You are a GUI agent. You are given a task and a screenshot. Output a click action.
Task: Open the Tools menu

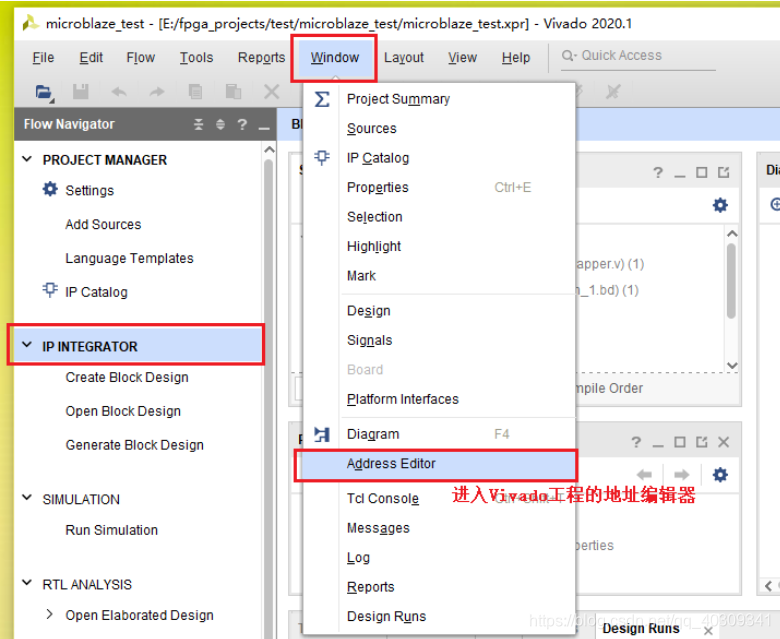pyautogui.click(x=196, y=58)
